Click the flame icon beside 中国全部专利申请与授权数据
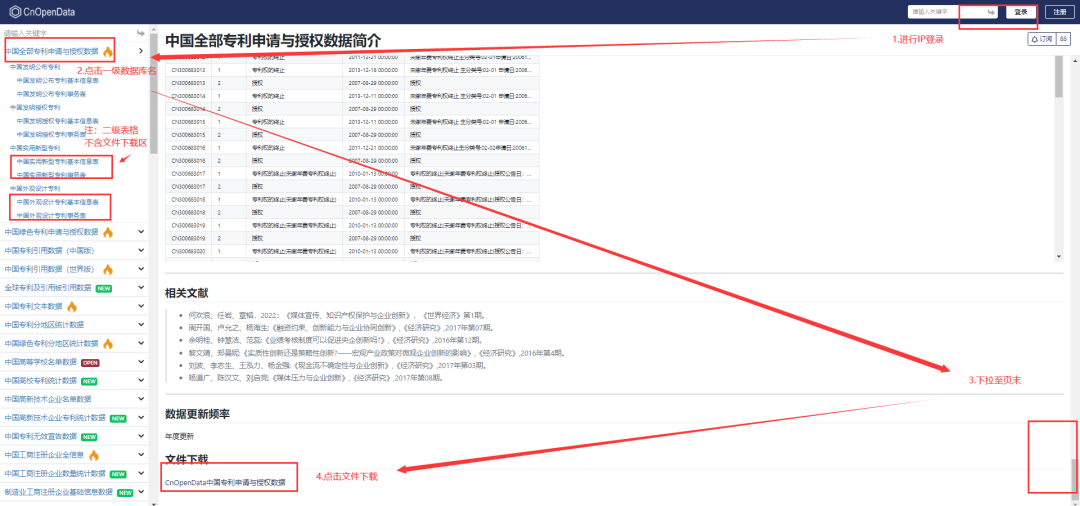This screenshot has width=1080, height=506. (x=108, y=50)
